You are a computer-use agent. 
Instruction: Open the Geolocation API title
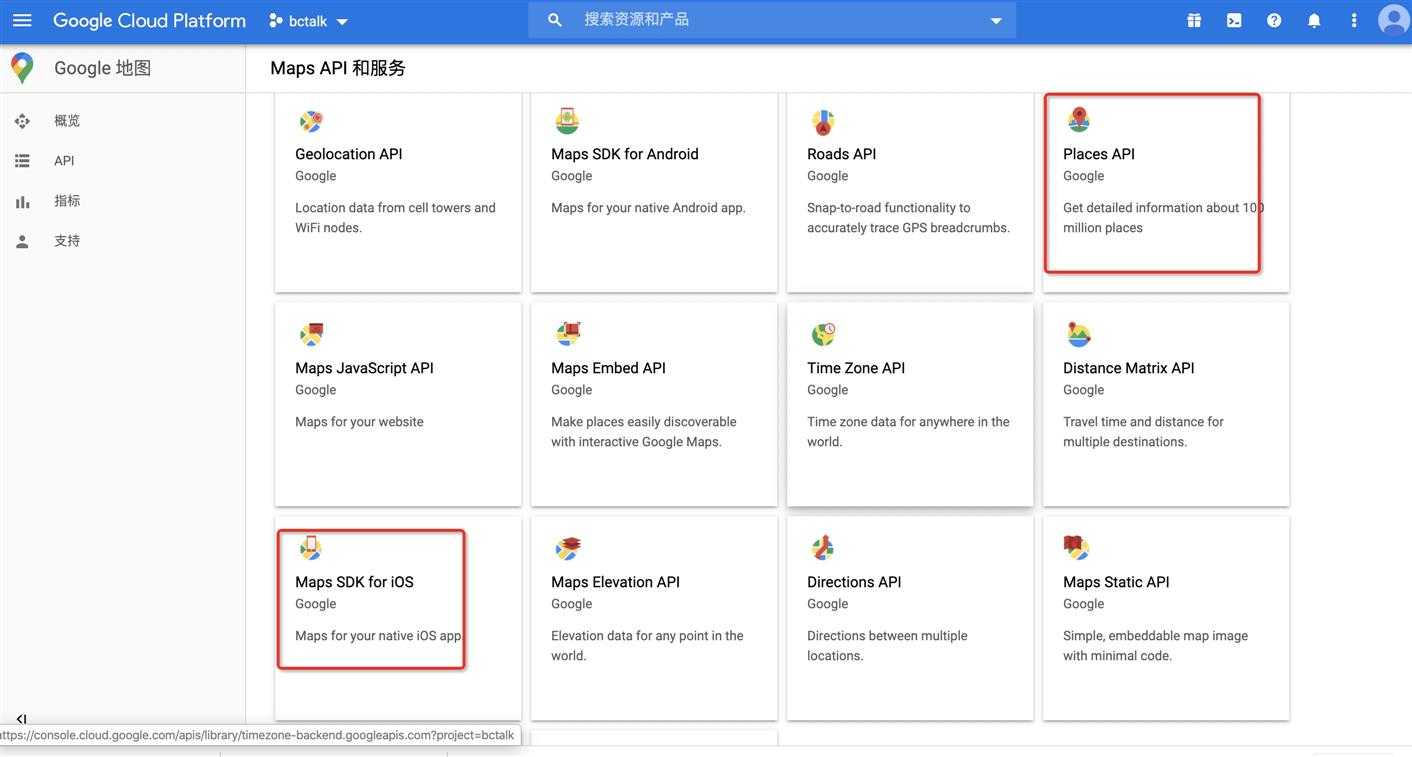pos(349,154)
